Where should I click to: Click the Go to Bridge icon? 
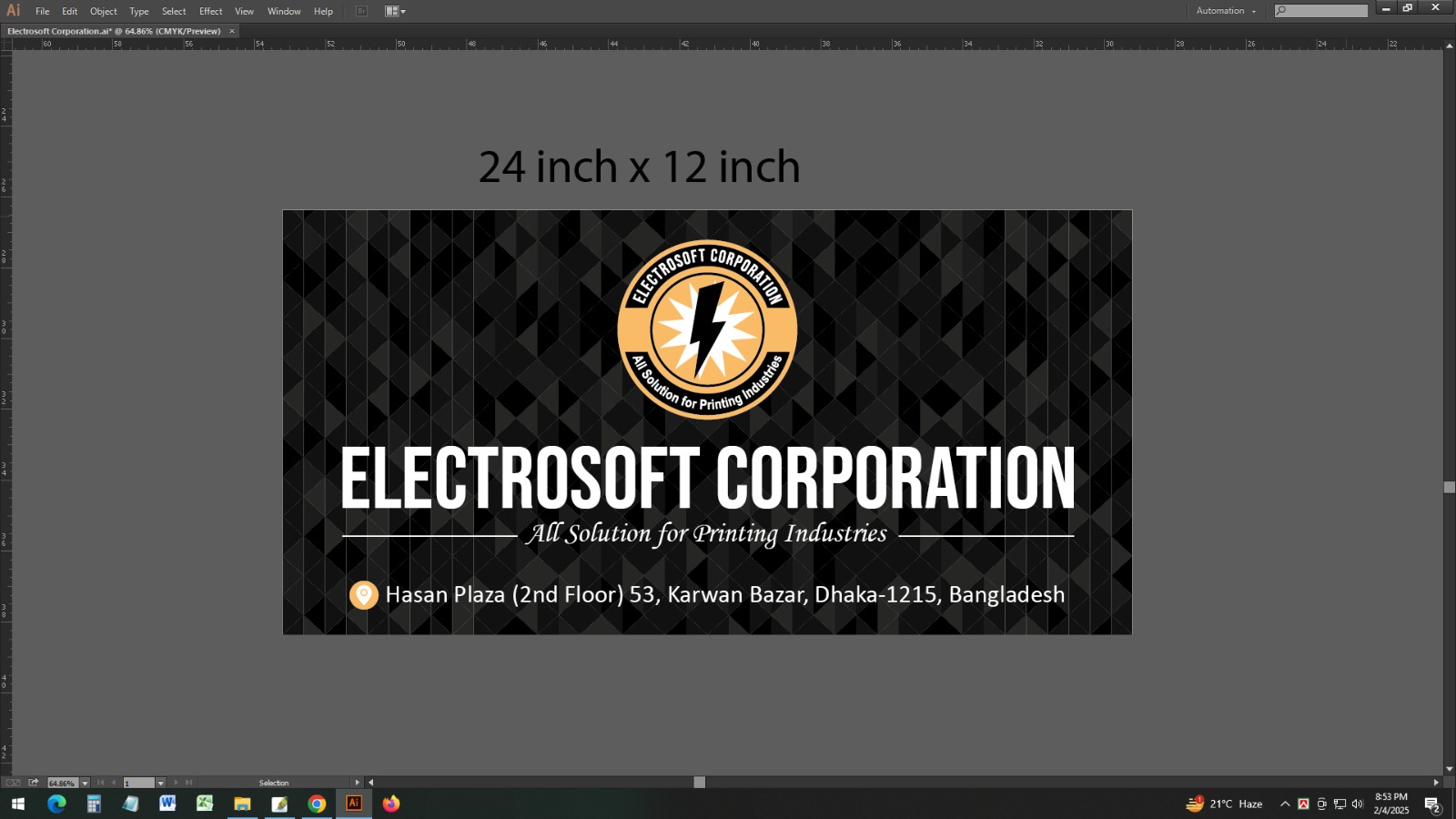coord(361,11)
